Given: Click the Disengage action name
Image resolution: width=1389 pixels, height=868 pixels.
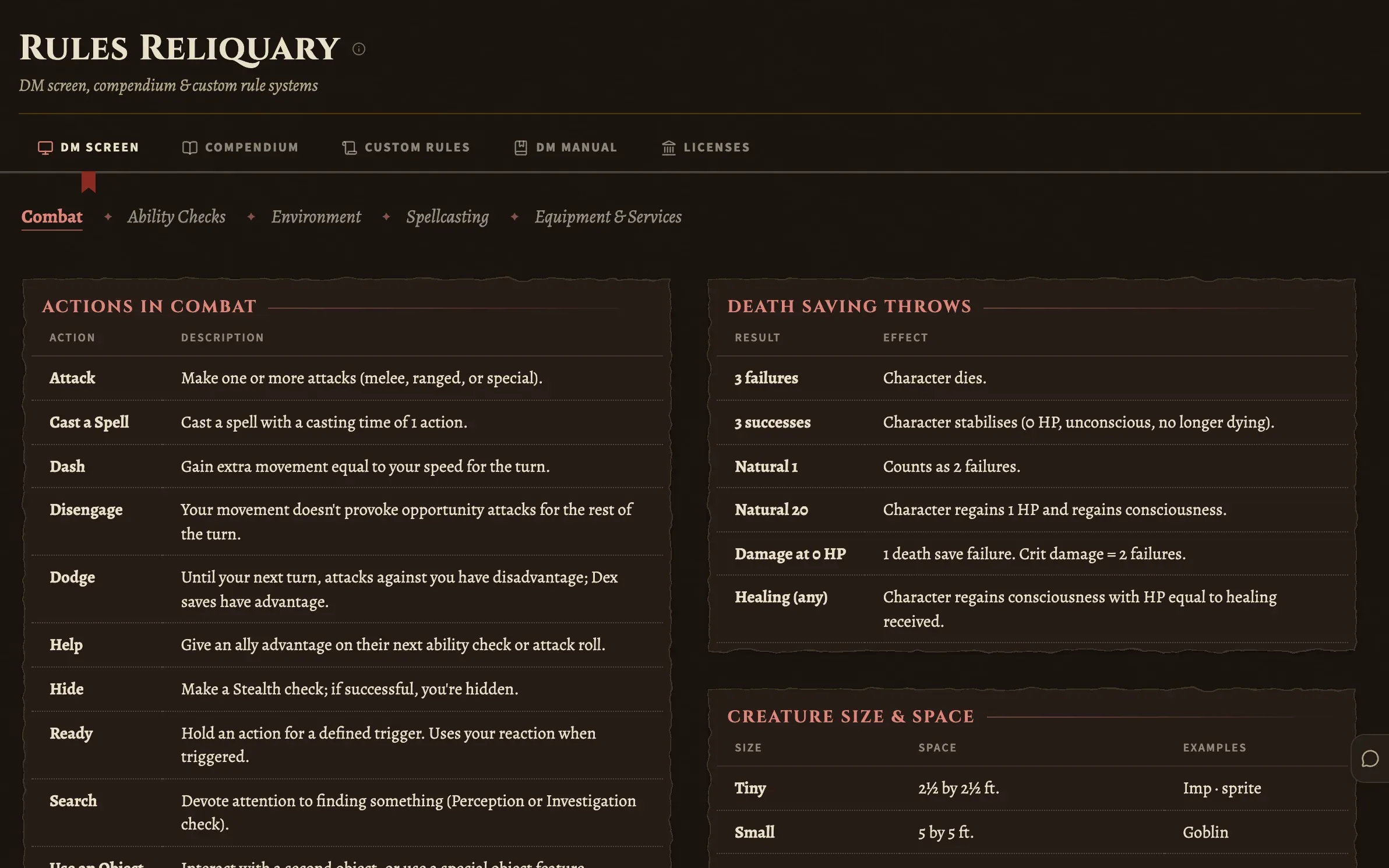Looking at the screenshot, I should pos(86,510).
